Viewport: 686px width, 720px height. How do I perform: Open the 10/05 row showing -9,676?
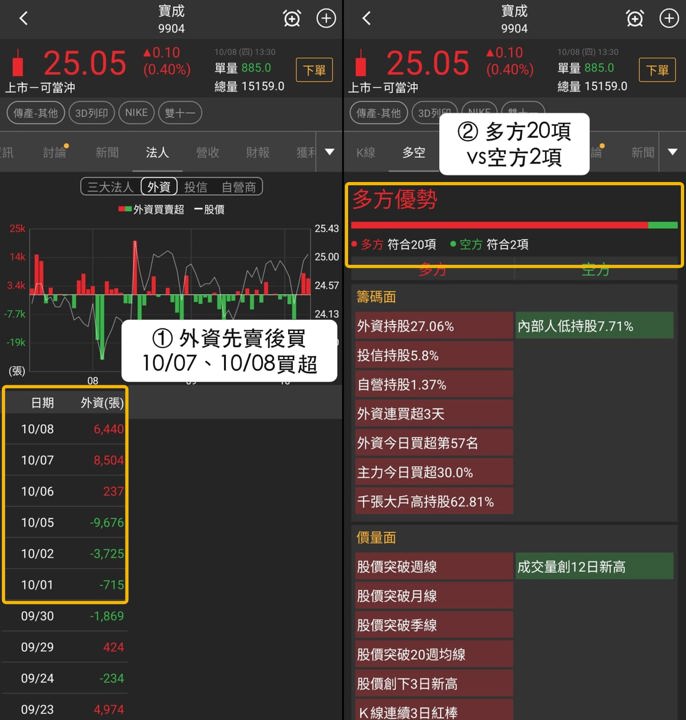[x=65, y=523]
